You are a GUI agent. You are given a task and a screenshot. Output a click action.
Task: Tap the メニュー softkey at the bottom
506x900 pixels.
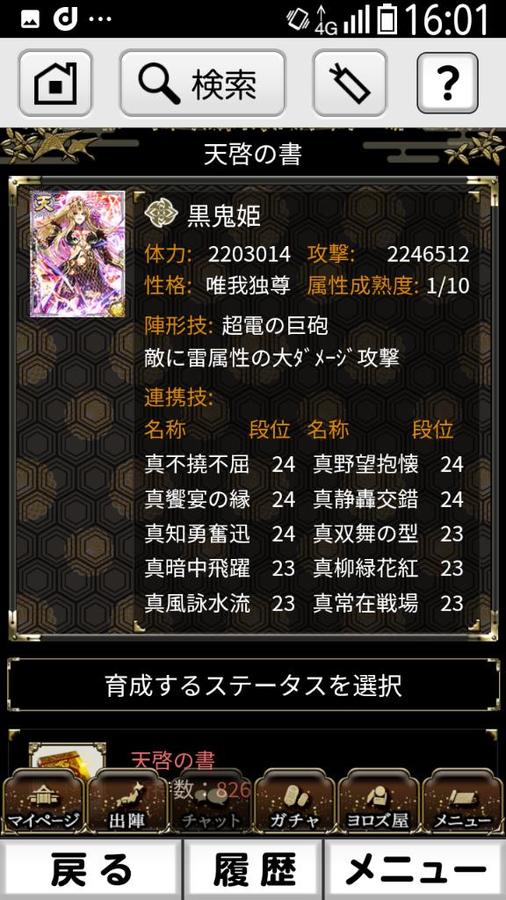415,870
